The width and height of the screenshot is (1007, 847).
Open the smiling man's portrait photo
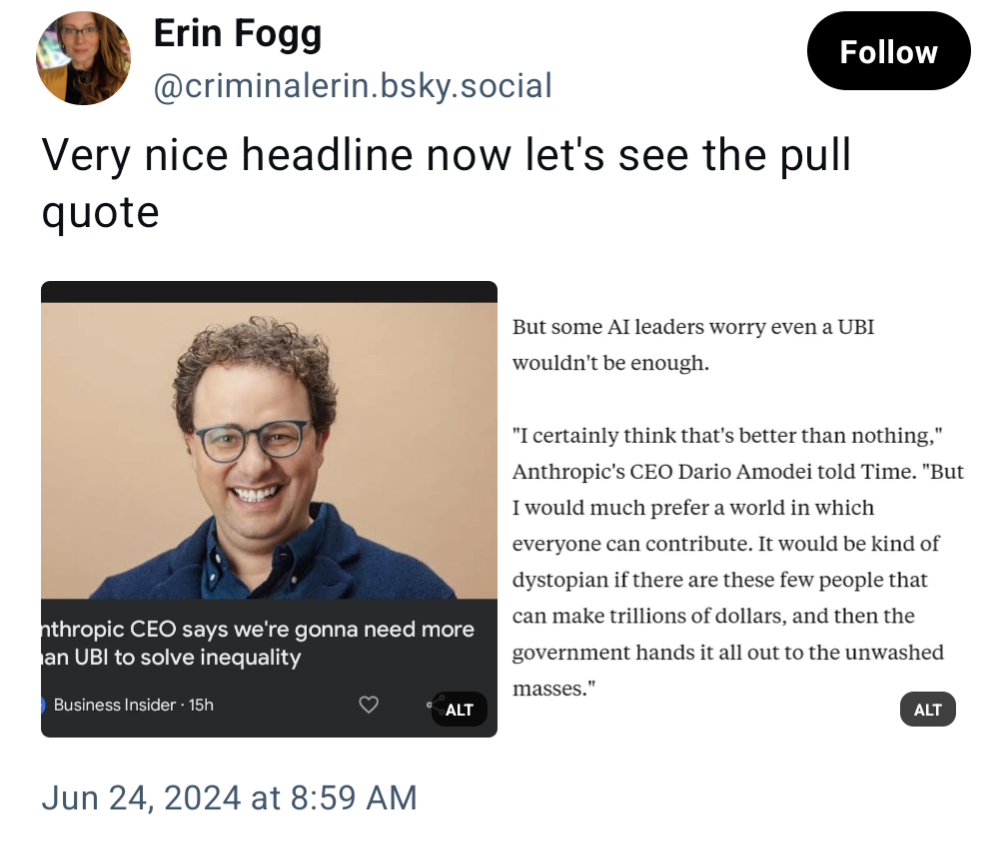pos(268,450)
